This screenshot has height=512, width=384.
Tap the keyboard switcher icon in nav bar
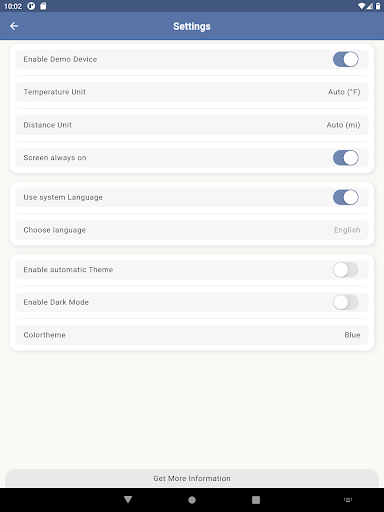tap(348, 499)
